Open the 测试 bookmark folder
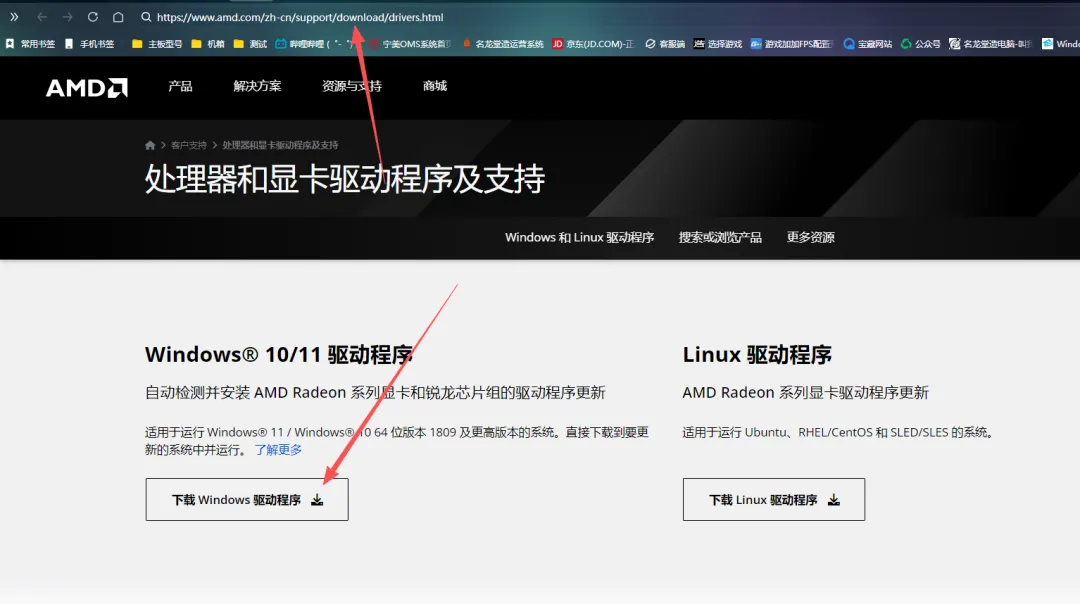 (250, 44)
